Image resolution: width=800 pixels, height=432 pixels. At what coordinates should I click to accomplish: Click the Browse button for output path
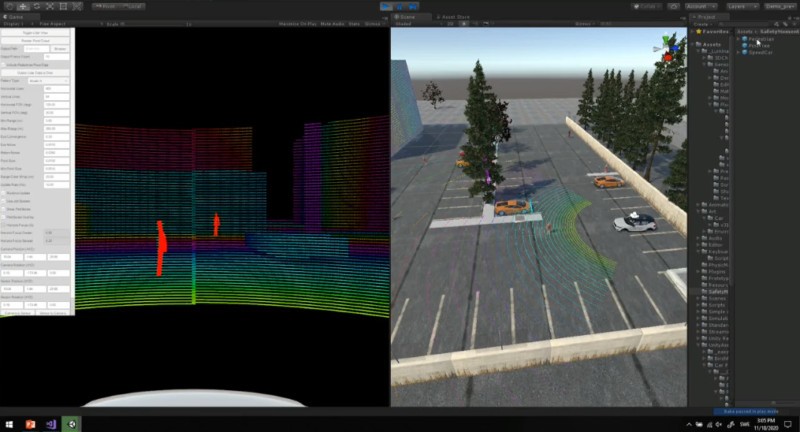pos(61,48)
